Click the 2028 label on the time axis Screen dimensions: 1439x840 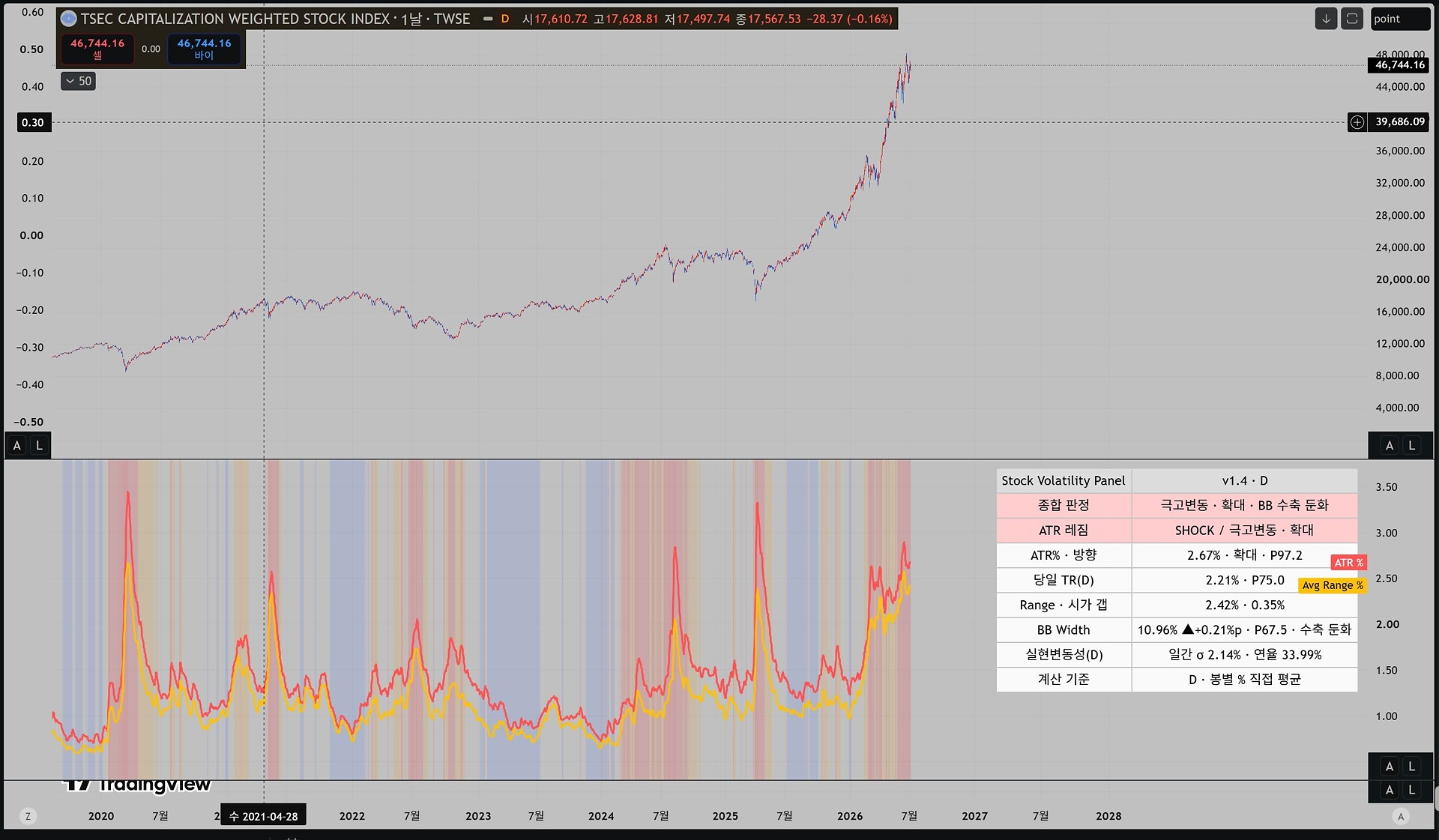[x=1108, y=816]
